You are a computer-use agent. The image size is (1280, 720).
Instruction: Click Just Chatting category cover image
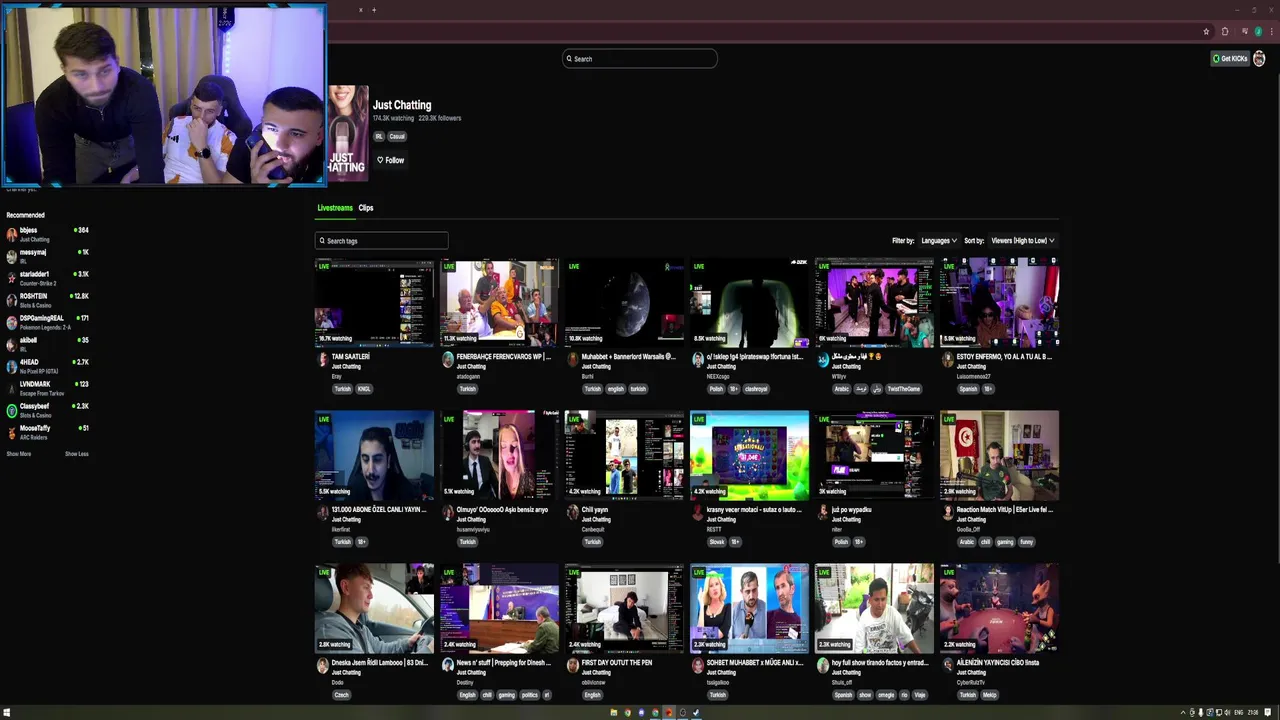pos(348,134)
